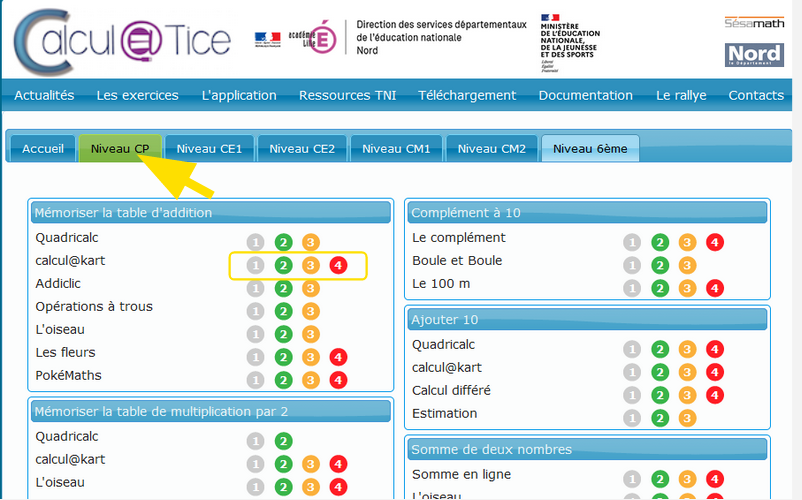Open level 4 of Le complément
Image resolution: width=802 pixels, height=500 pixels.
[x=715, y=242]
